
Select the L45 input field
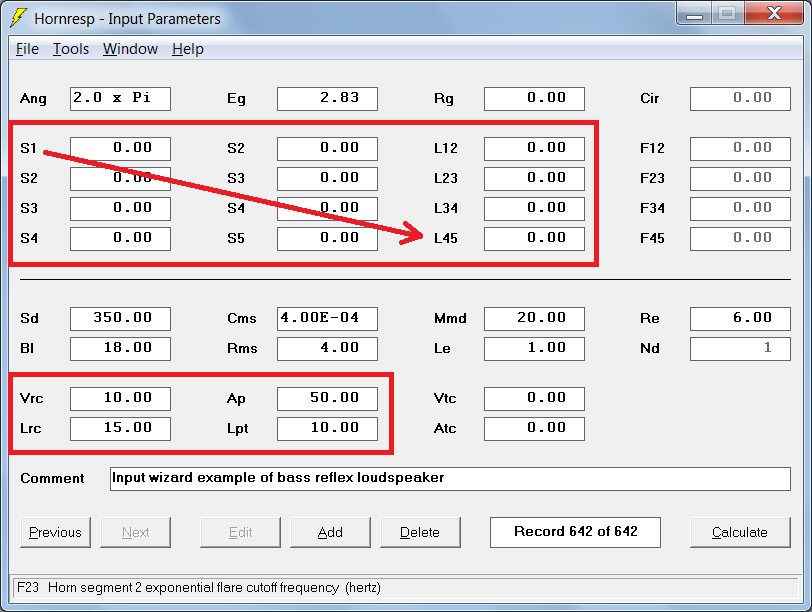tap(534, 239)
